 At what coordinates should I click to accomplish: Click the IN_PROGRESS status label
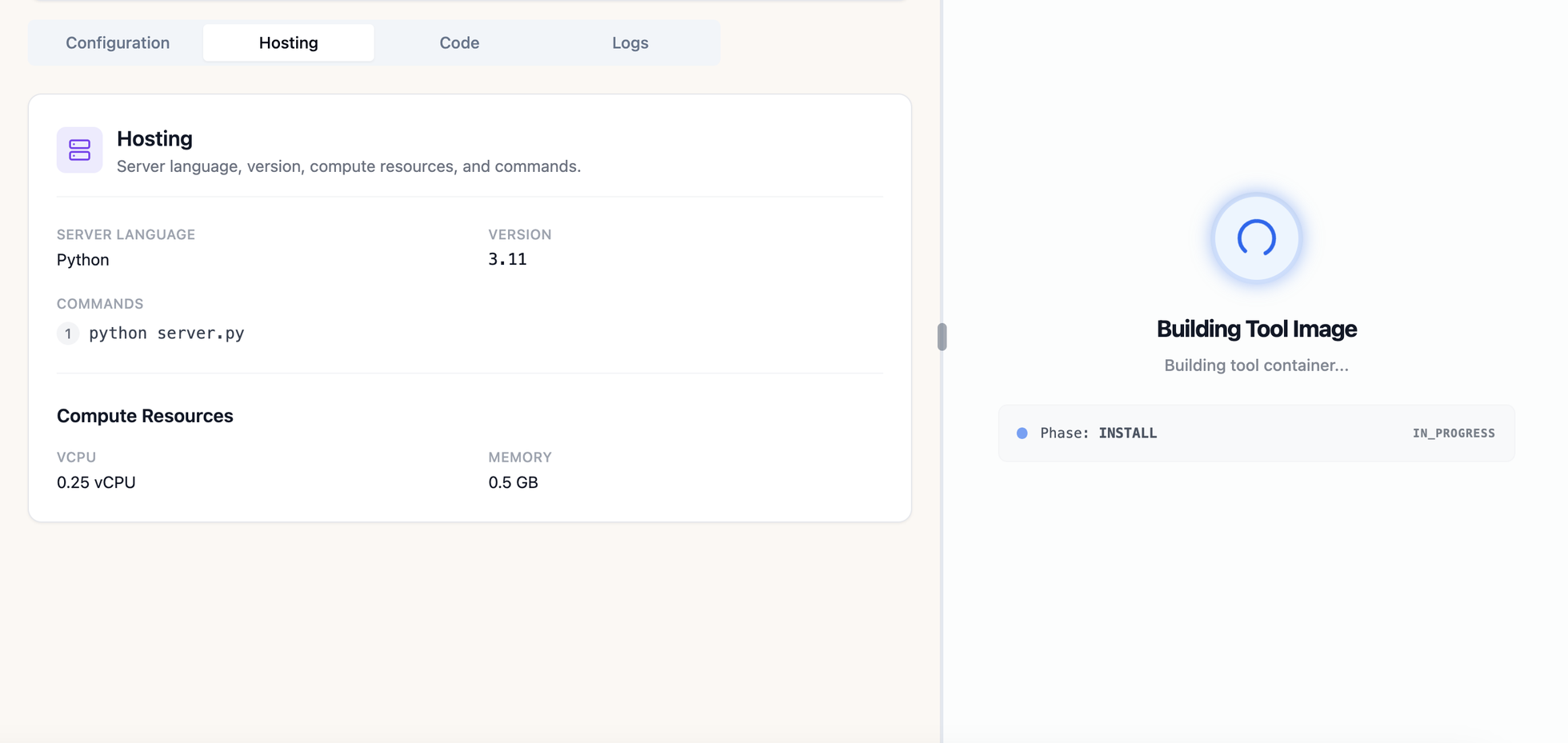click(x=1454, y=433)
